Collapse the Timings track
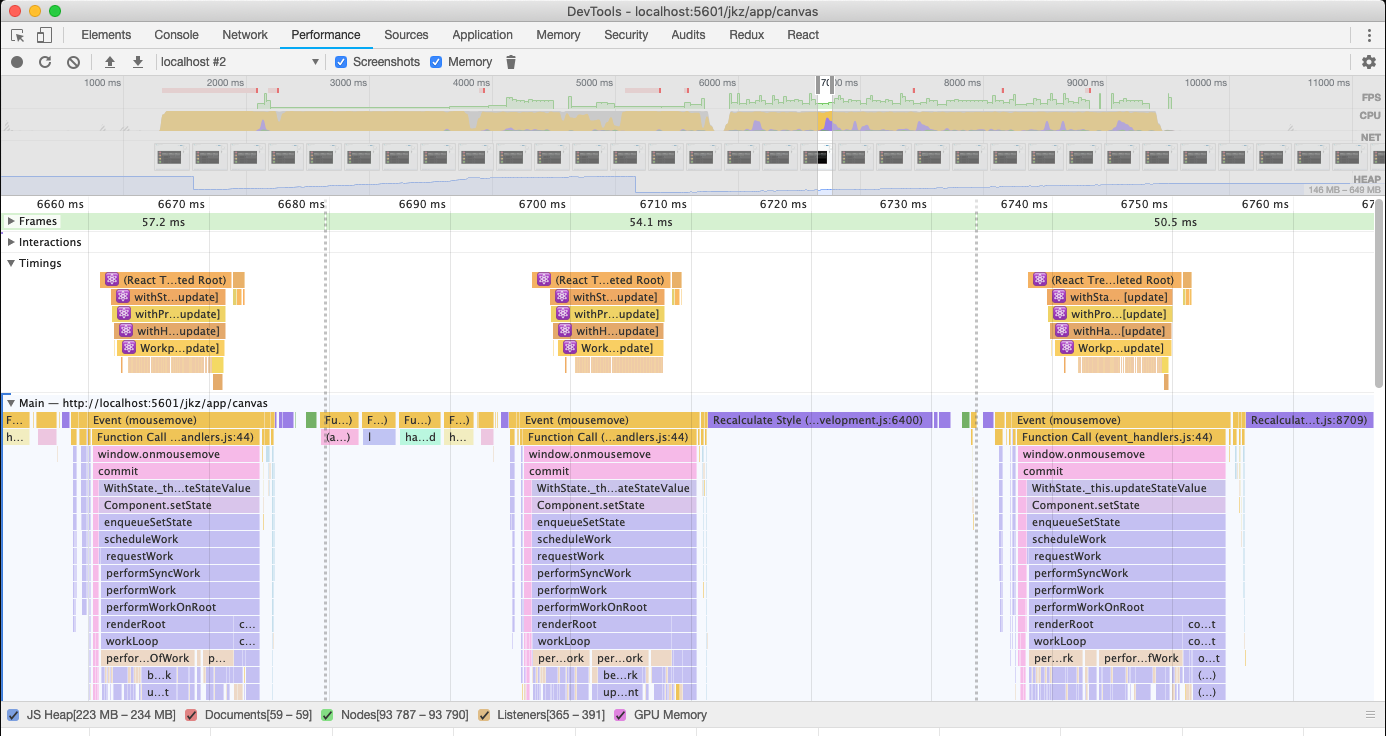The height and width of the screenshot is (736, 1386). (11, 263)
